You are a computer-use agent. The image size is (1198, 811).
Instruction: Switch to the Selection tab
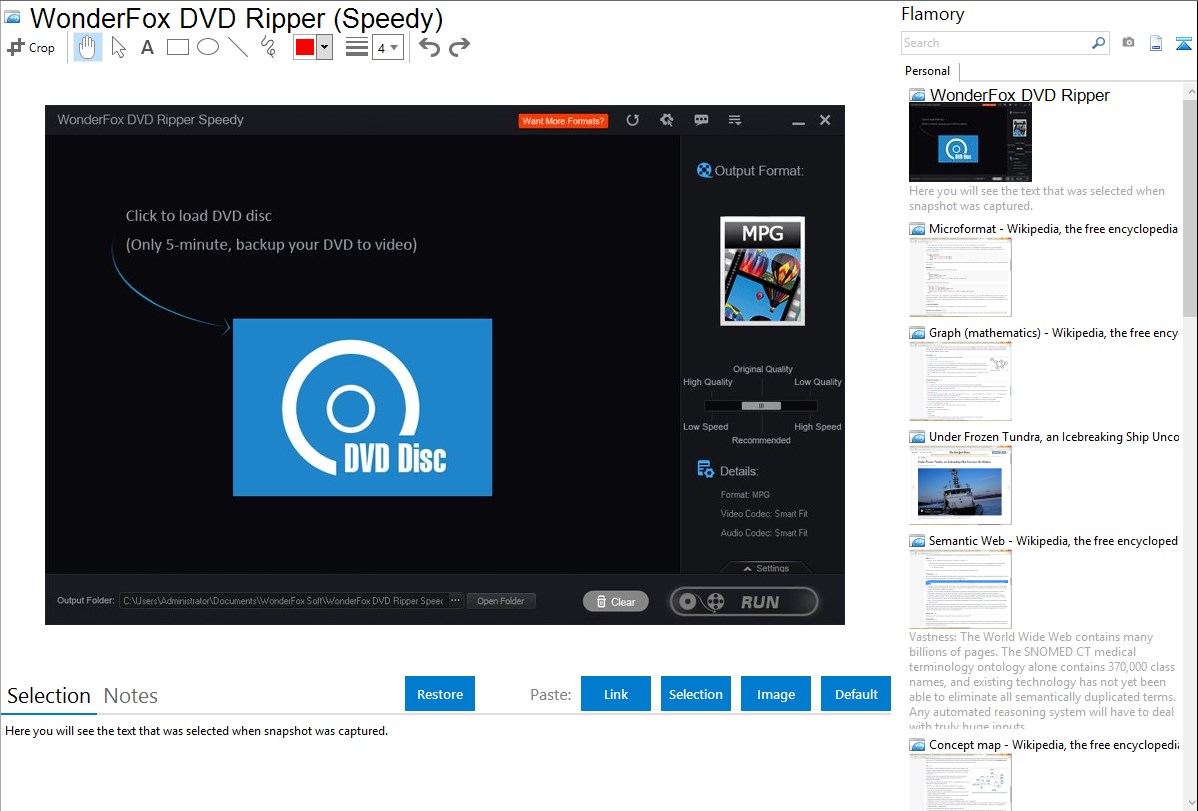coord(49,696)
